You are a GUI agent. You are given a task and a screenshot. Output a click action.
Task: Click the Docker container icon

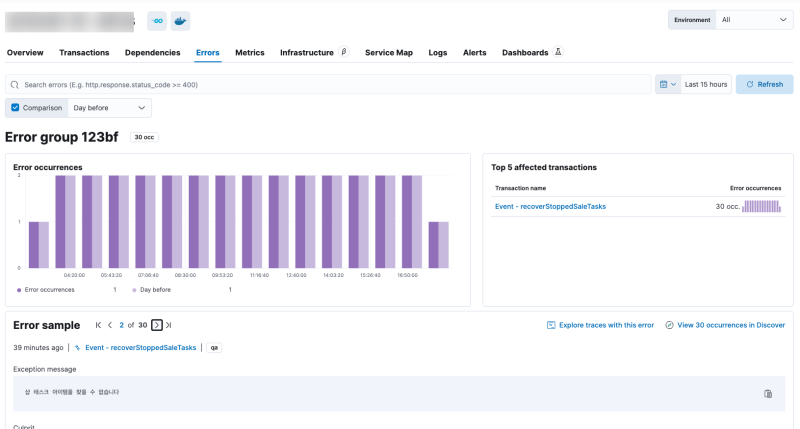(180, 20)
